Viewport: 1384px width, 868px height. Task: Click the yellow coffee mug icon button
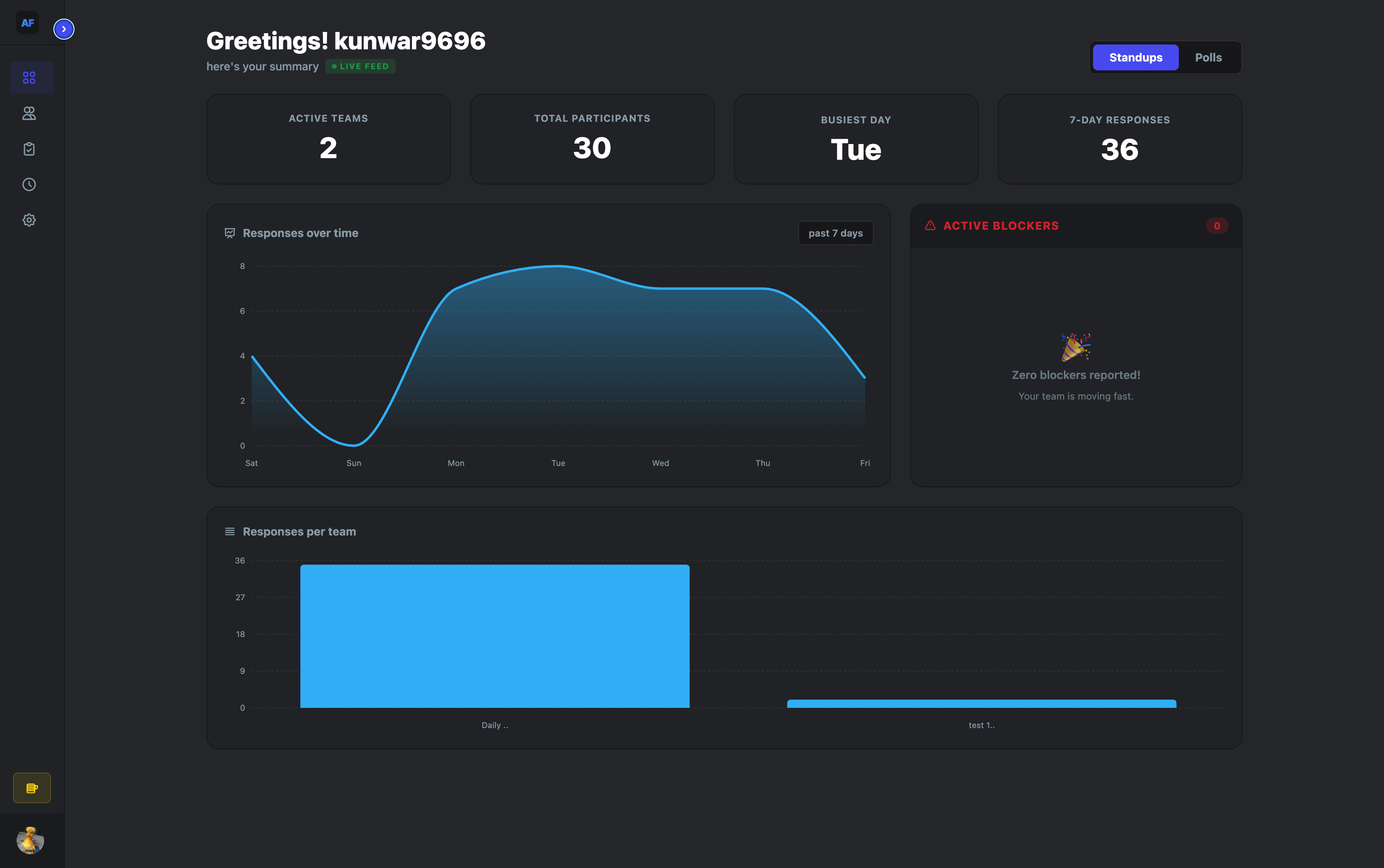click(32, 788)
